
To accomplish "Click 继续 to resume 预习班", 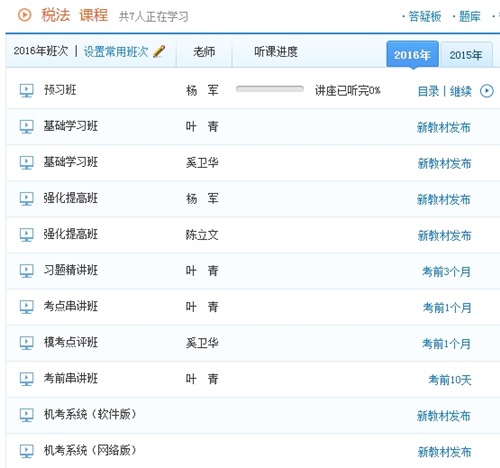I will pyautogui.click(x=461, y=91).
